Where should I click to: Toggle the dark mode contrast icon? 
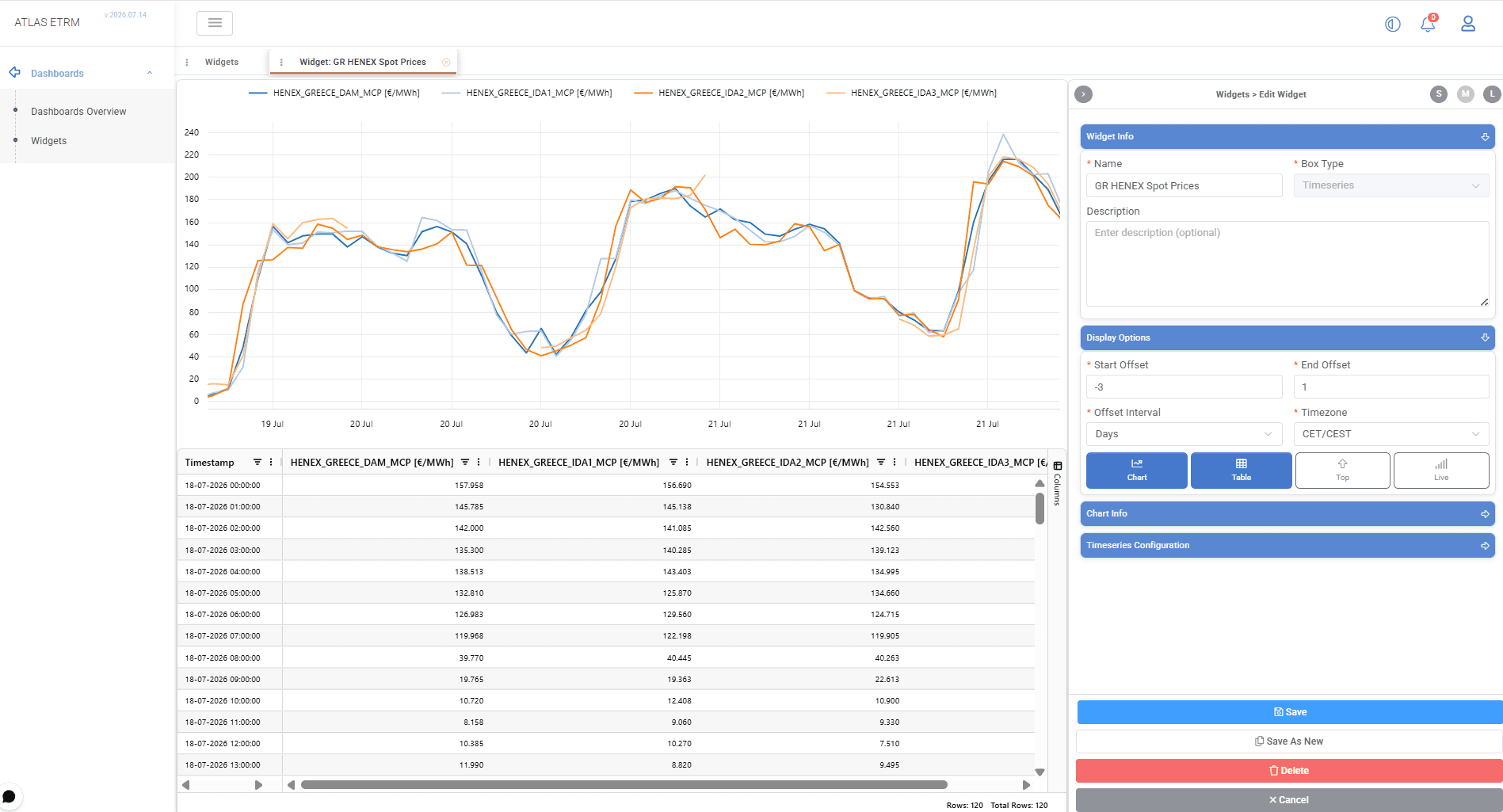pos(1392,24)
